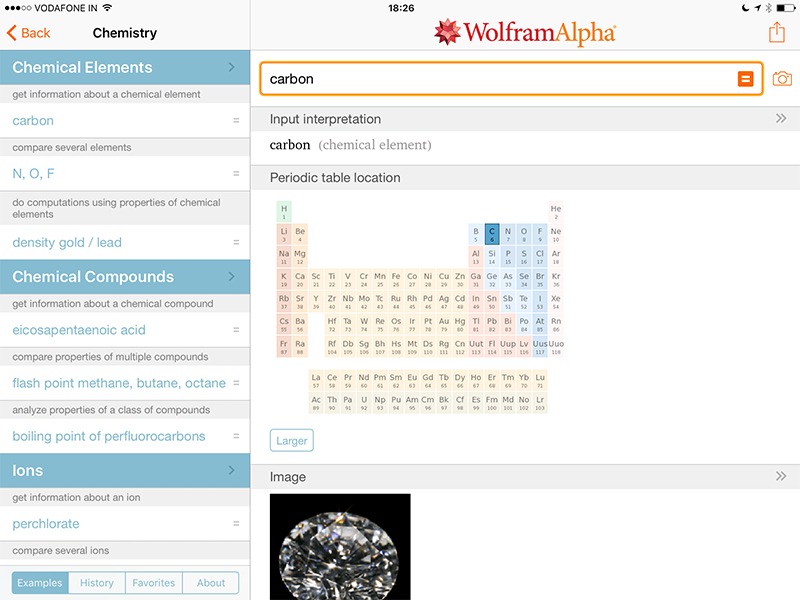
Task: Tap the diamond image thumbnail
Action: click(340, 547)
